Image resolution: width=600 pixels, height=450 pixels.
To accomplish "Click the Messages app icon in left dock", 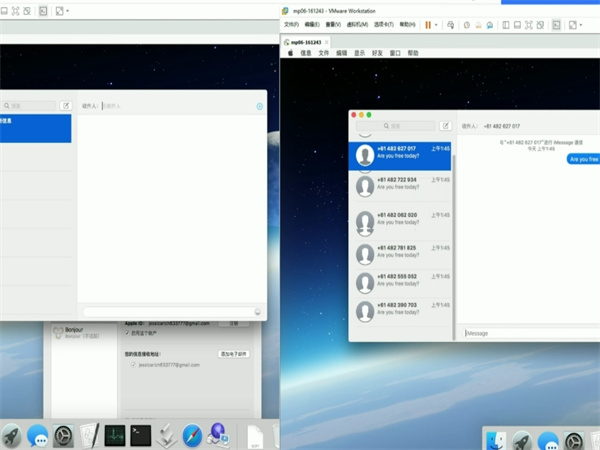I will pos(38,435).
